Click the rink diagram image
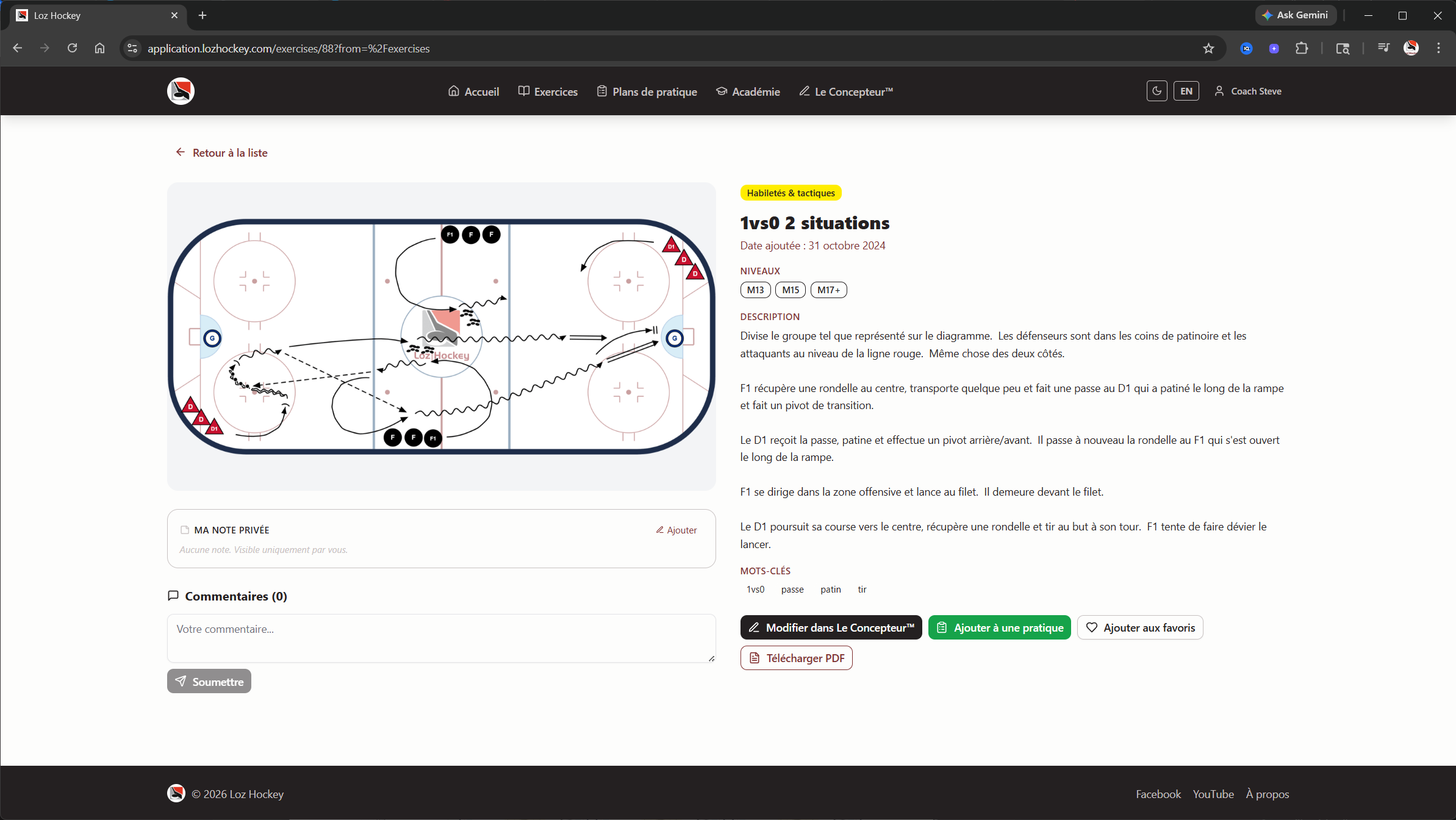 [441, 336]
